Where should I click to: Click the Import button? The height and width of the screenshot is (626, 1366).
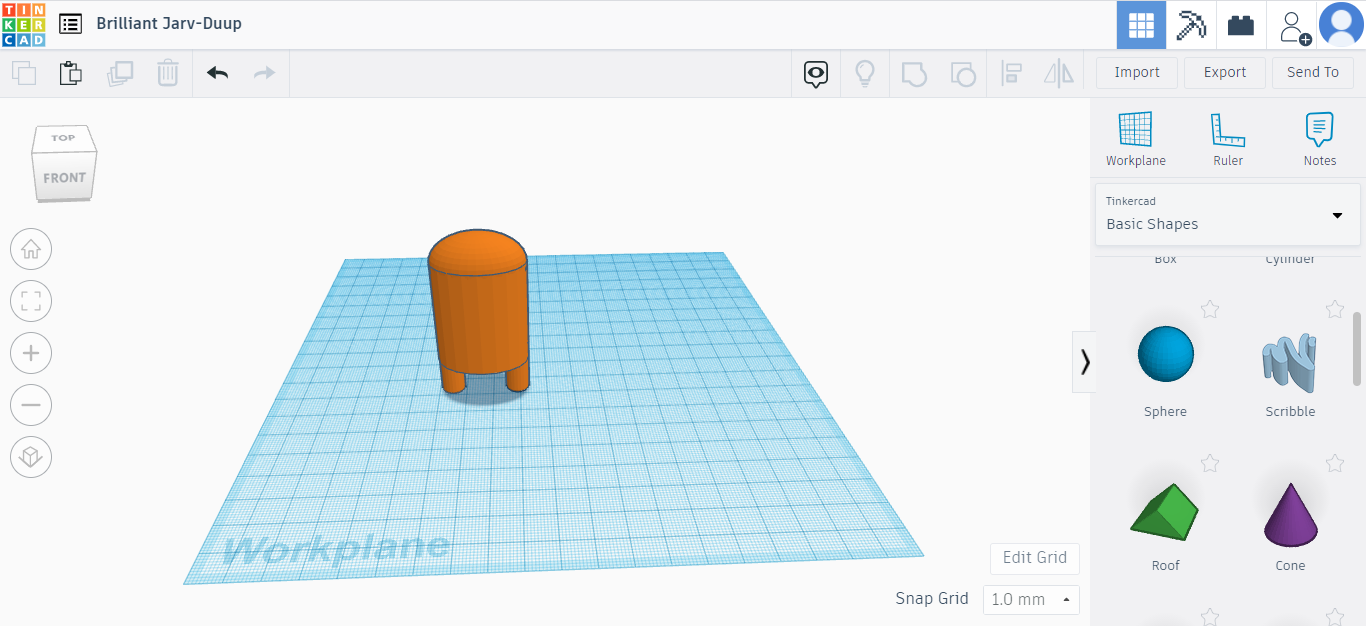[x=1137, y=72]
